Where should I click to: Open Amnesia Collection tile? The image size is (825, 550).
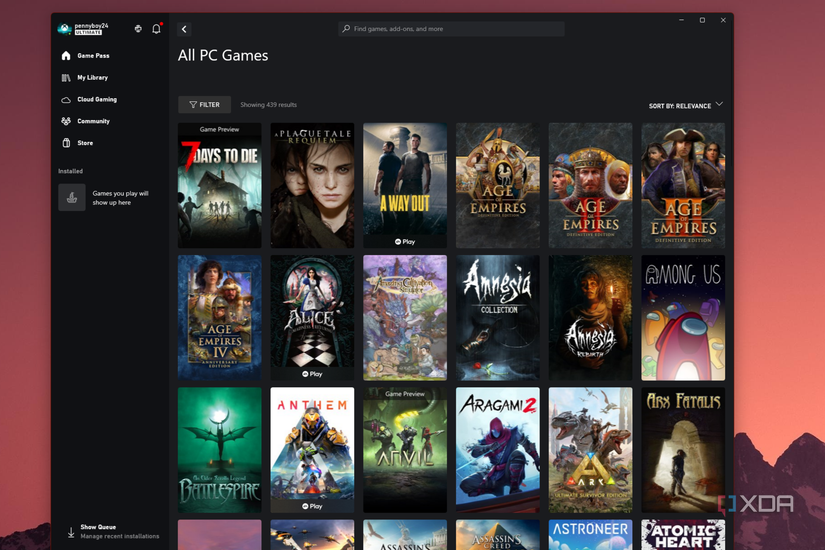(497, 318)
